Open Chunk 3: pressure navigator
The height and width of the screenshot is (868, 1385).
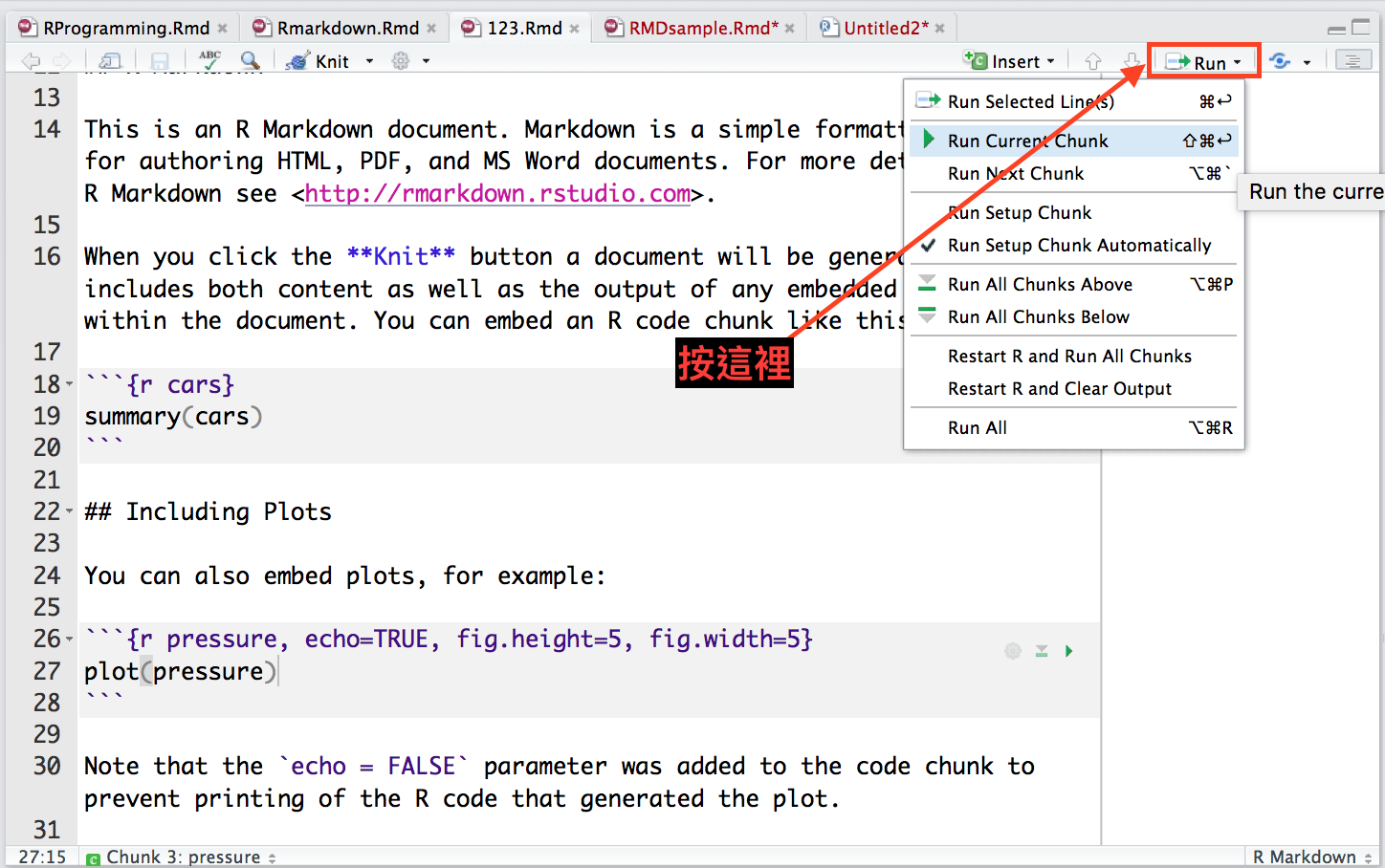point(182,857)
